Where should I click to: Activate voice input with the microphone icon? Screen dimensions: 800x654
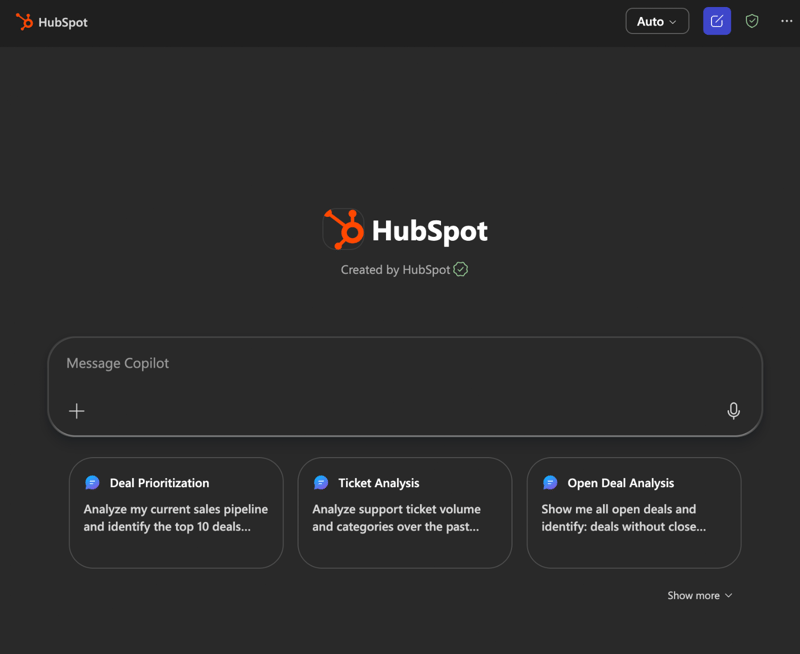tap(734, 411)
